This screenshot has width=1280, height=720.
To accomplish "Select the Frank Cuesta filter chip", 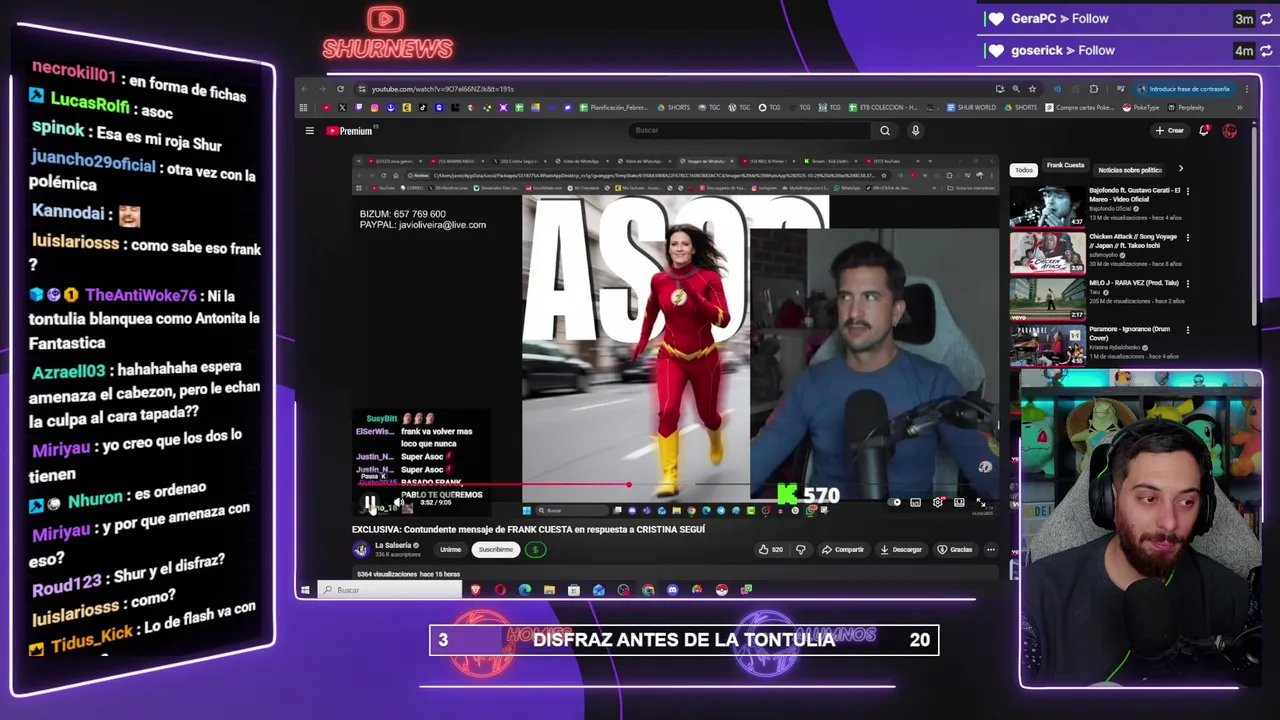I will pyautogui.click(x=1065, y=166).
